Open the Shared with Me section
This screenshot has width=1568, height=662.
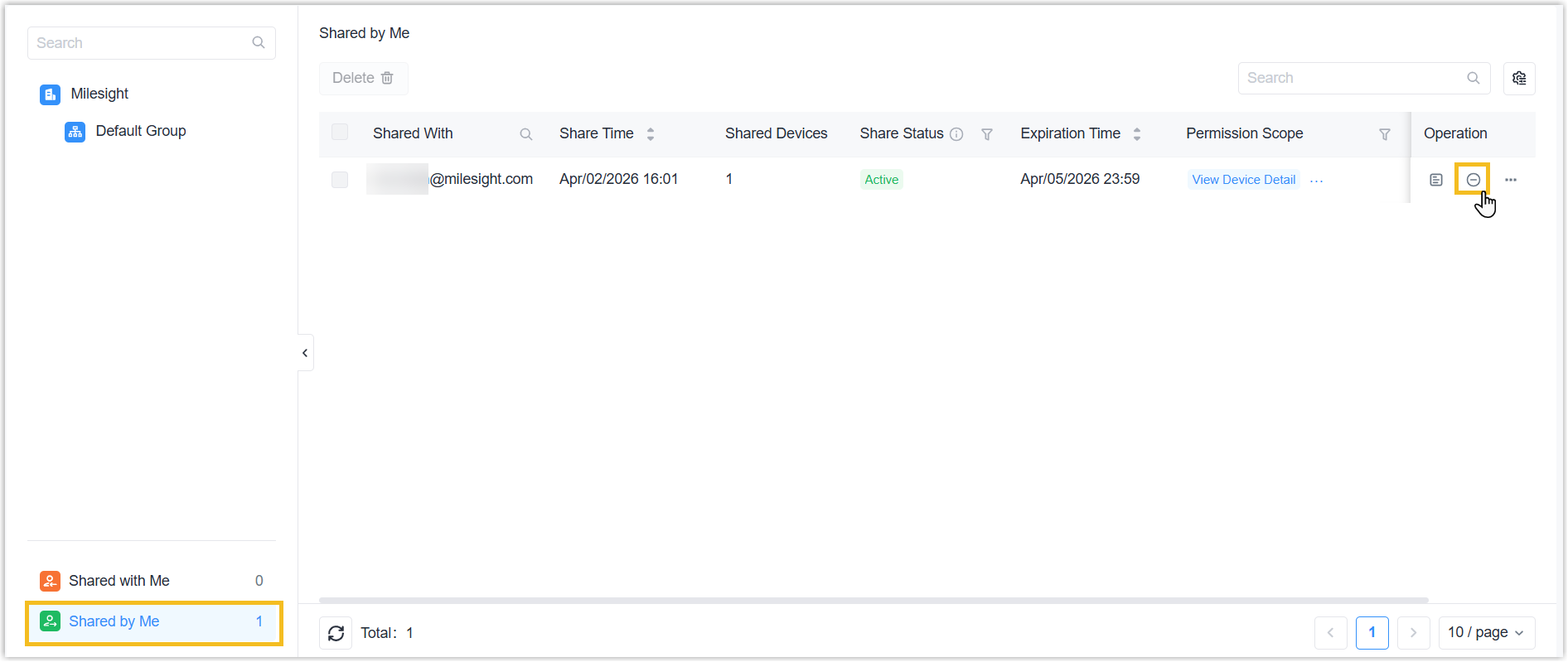pos(119,581)
